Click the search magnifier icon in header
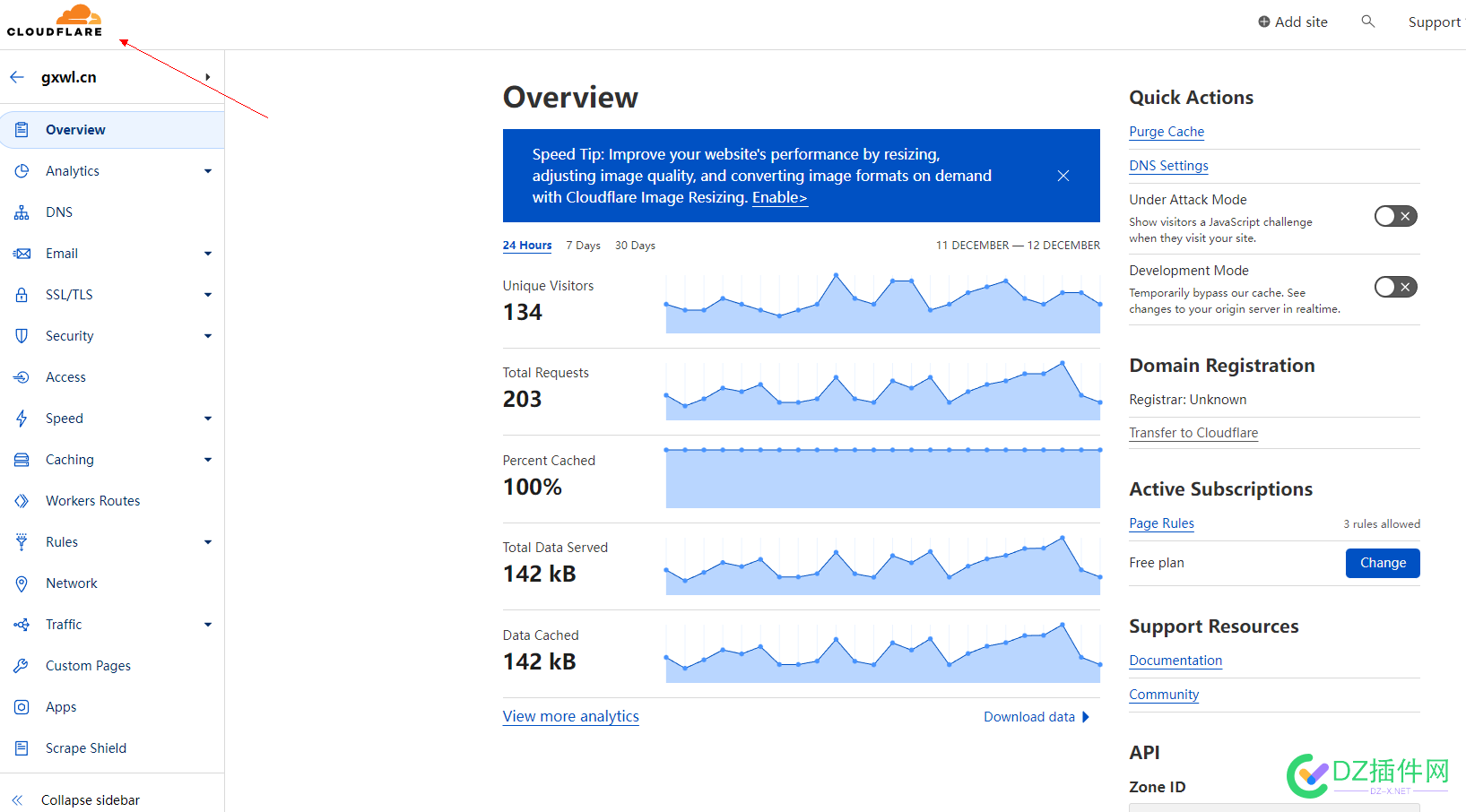Viewport: 1466px width, 812px height. pos(1367,21)
